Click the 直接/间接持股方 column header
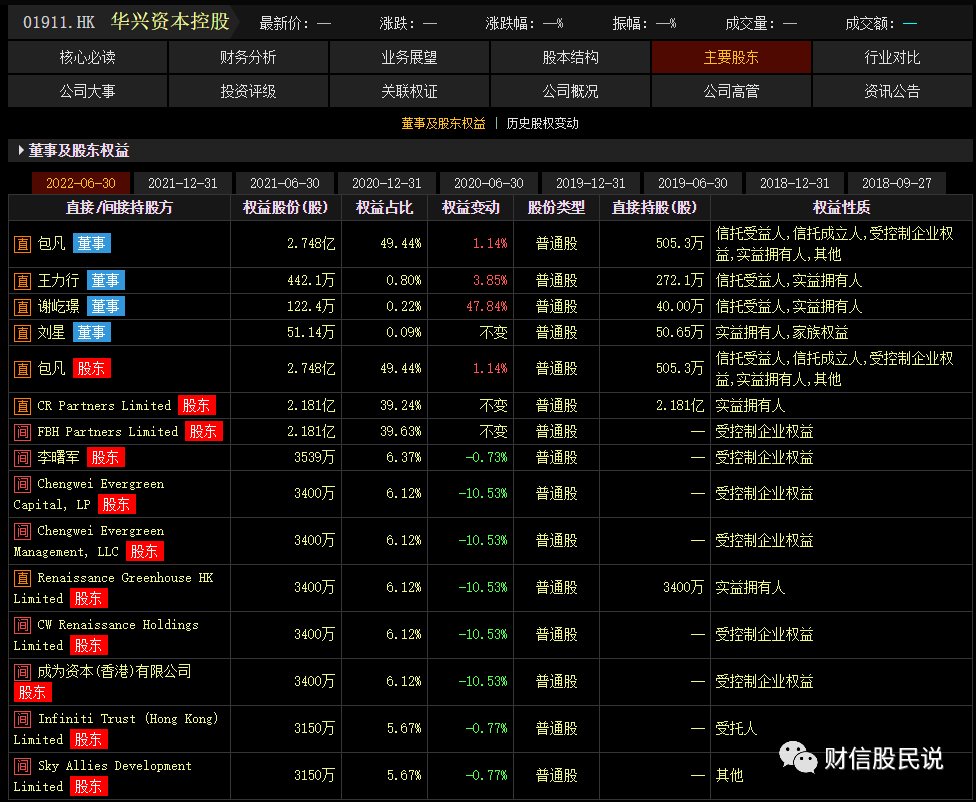976x802 pixels. pos(120,207)
